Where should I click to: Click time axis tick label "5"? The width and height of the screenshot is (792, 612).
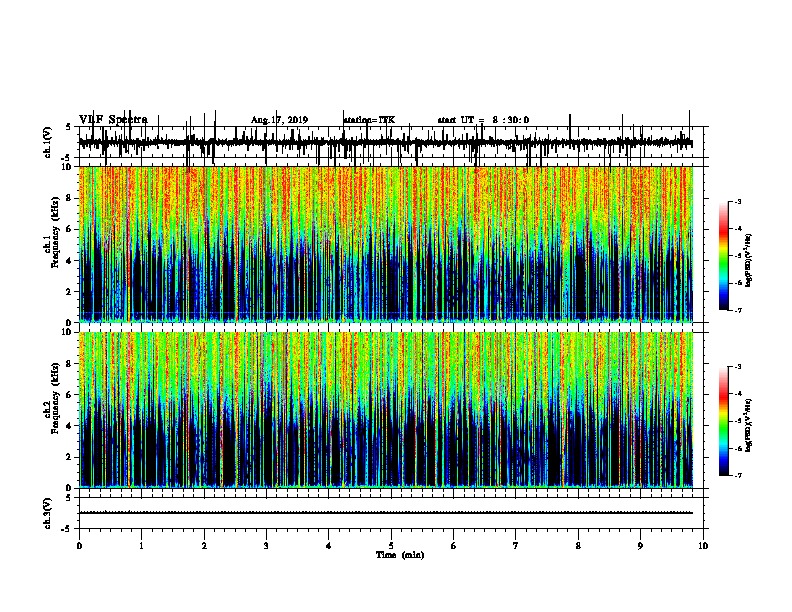(x=391, y=546)
